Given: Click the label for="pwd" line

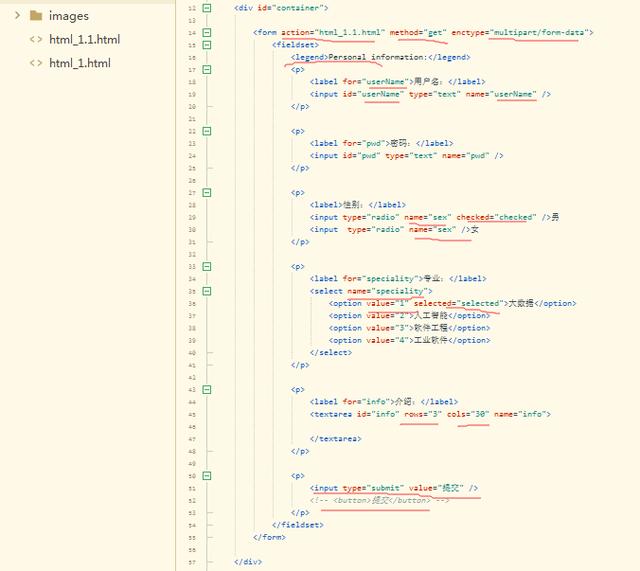Looking at the screenshot, I should (x=381, y=143).
